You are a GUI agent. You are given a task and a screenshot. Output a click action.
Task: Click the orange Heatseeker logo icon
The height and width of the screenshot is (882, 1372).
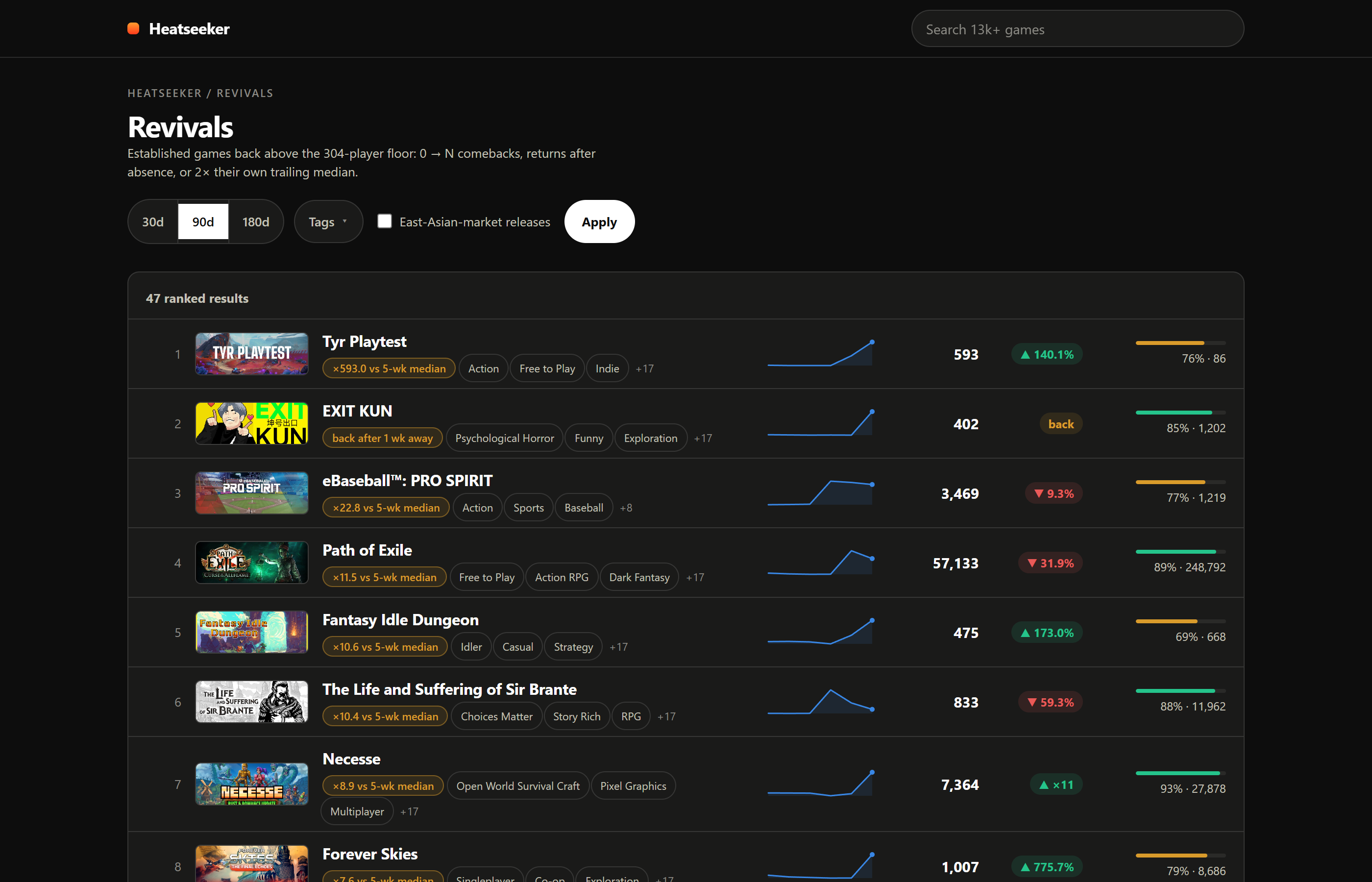coord(133,28)
